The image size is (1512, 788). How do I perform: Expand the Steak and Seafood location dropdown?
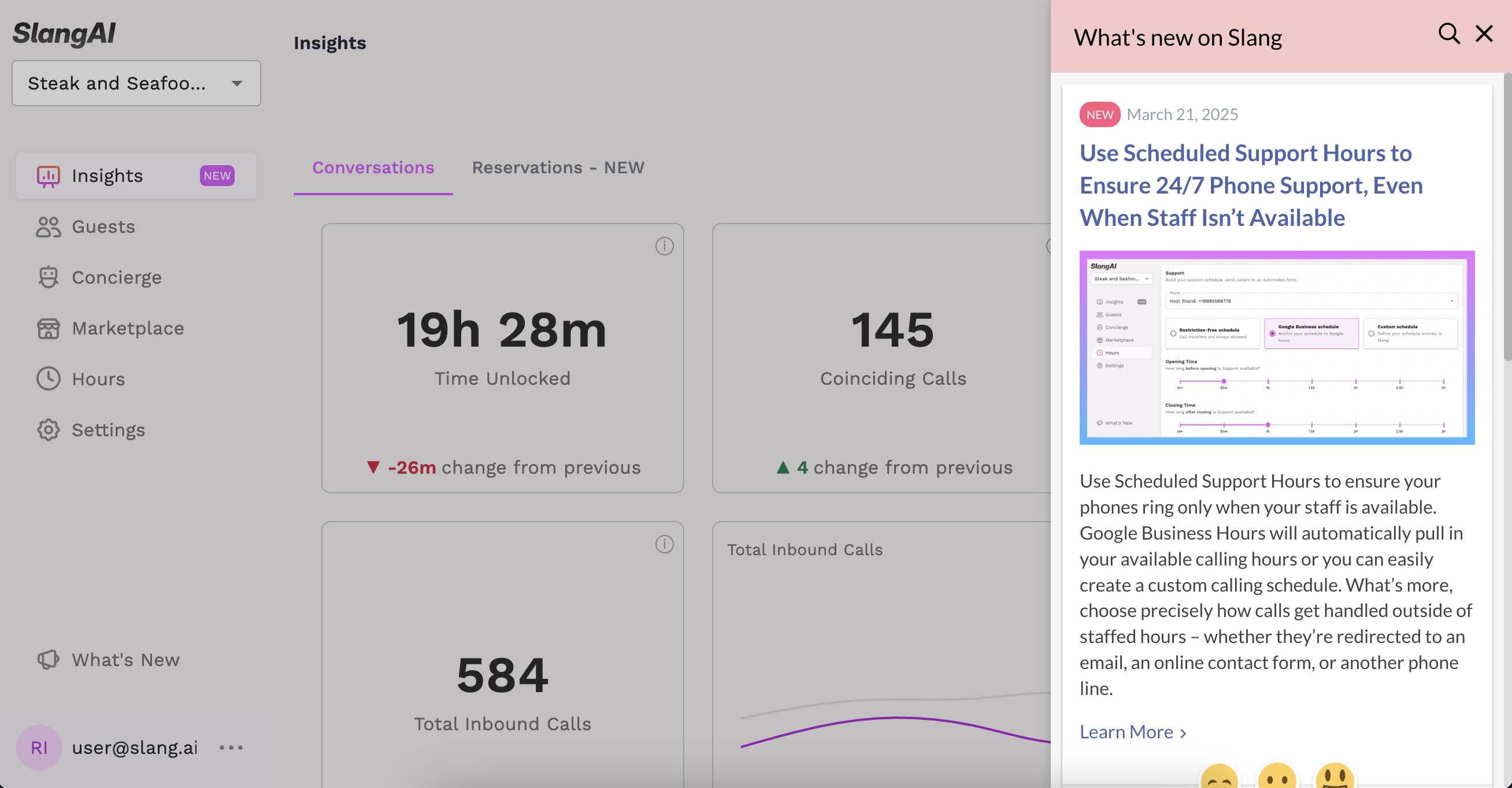[136, 83]
